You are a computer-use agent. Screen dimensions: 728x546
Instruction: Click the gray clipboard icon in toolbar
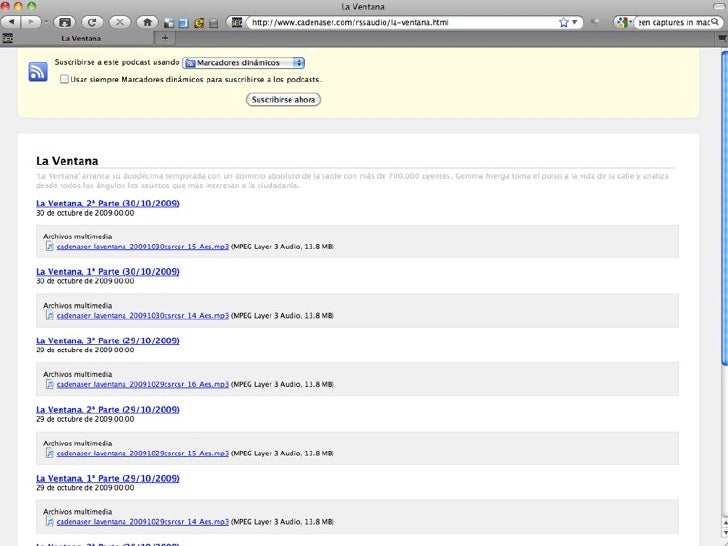(x=214, y=23)
